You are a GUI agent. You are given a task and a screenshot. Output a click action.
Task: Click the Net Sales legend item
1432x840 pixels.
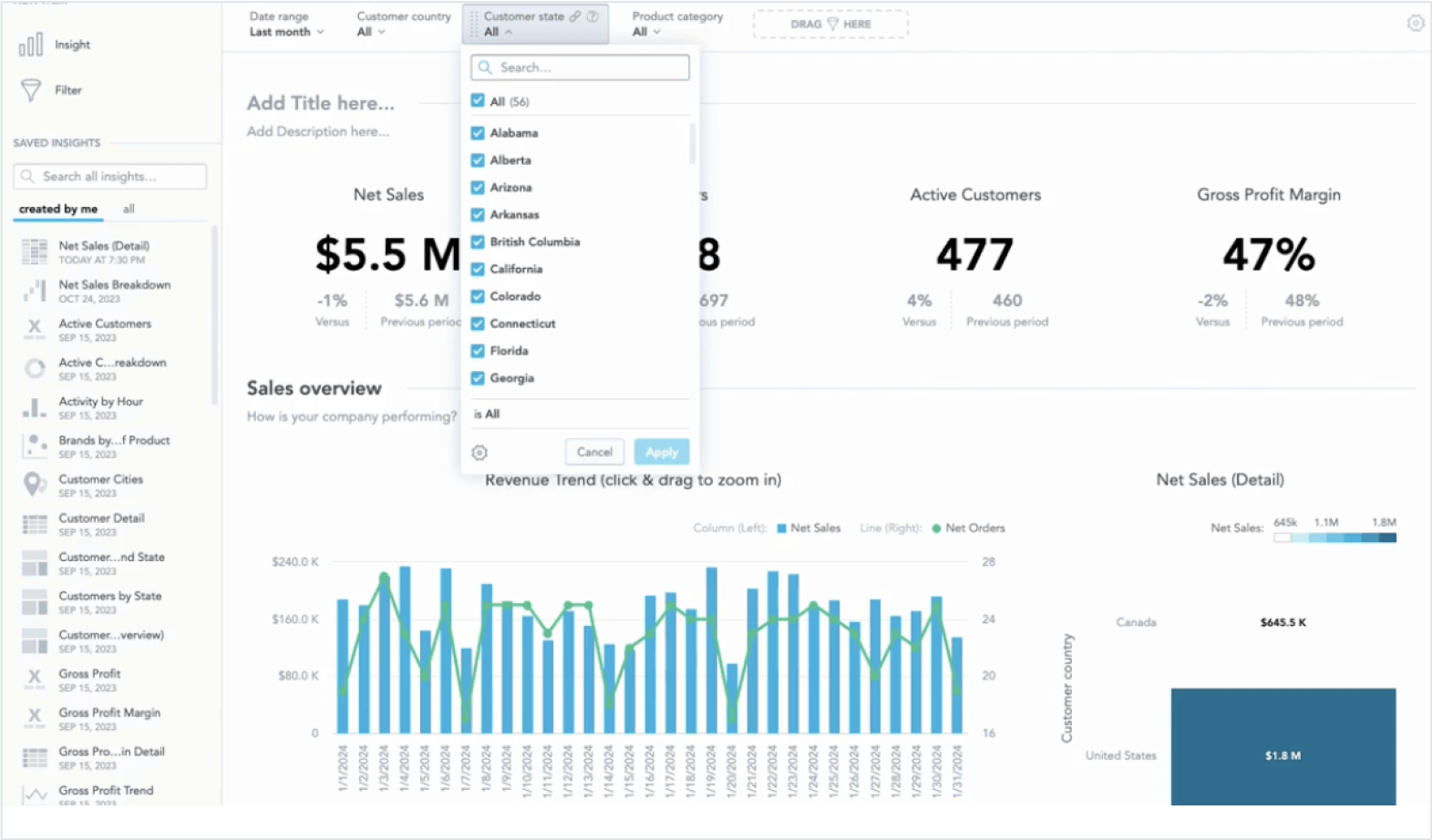(x=809, y=528)
